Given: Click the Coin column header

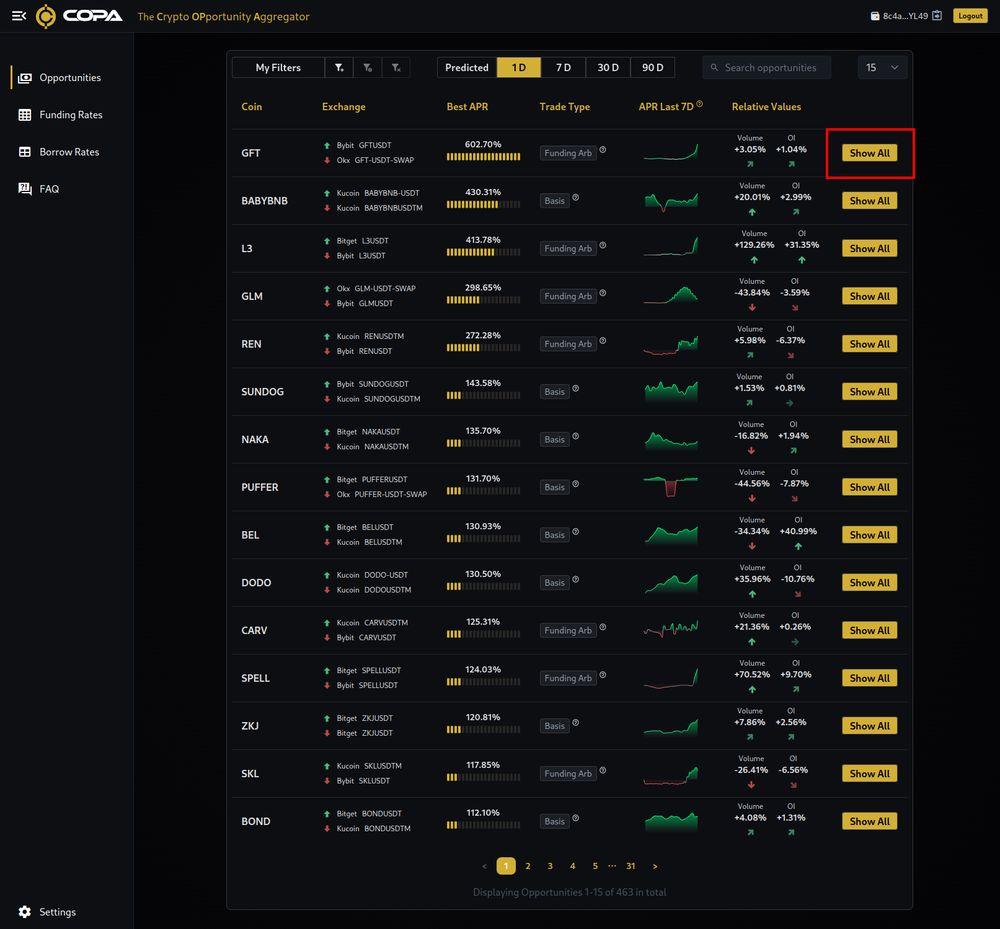Looking at the screenshot, I should coord(251,106).
